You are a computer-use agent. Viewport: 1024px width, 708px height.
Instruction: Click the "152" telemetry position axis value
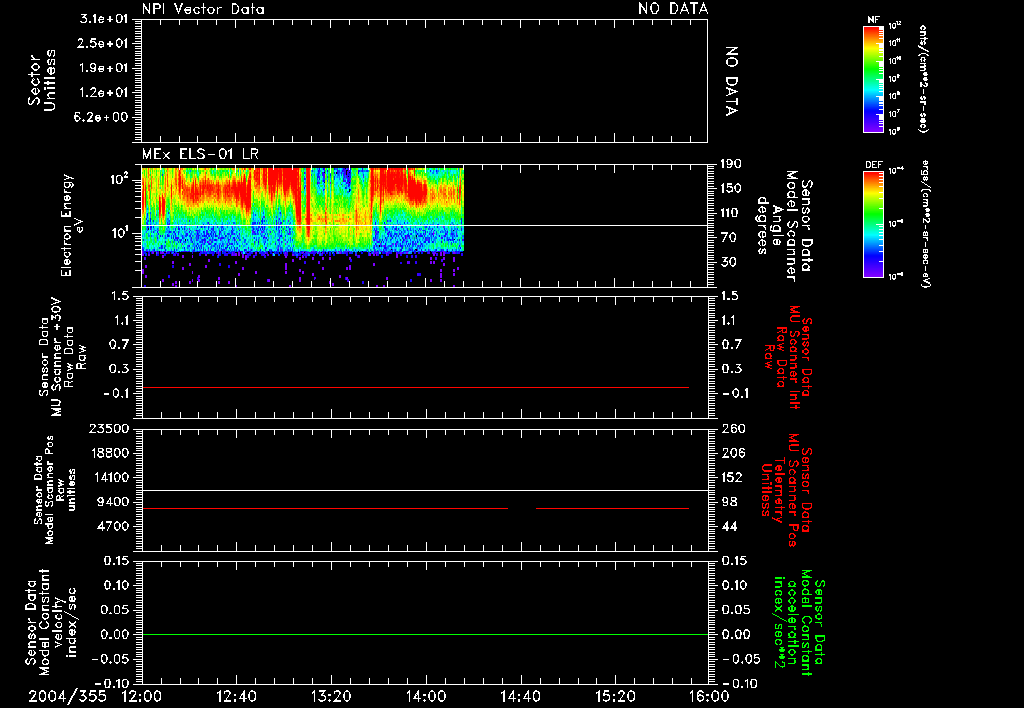(732, 477)
